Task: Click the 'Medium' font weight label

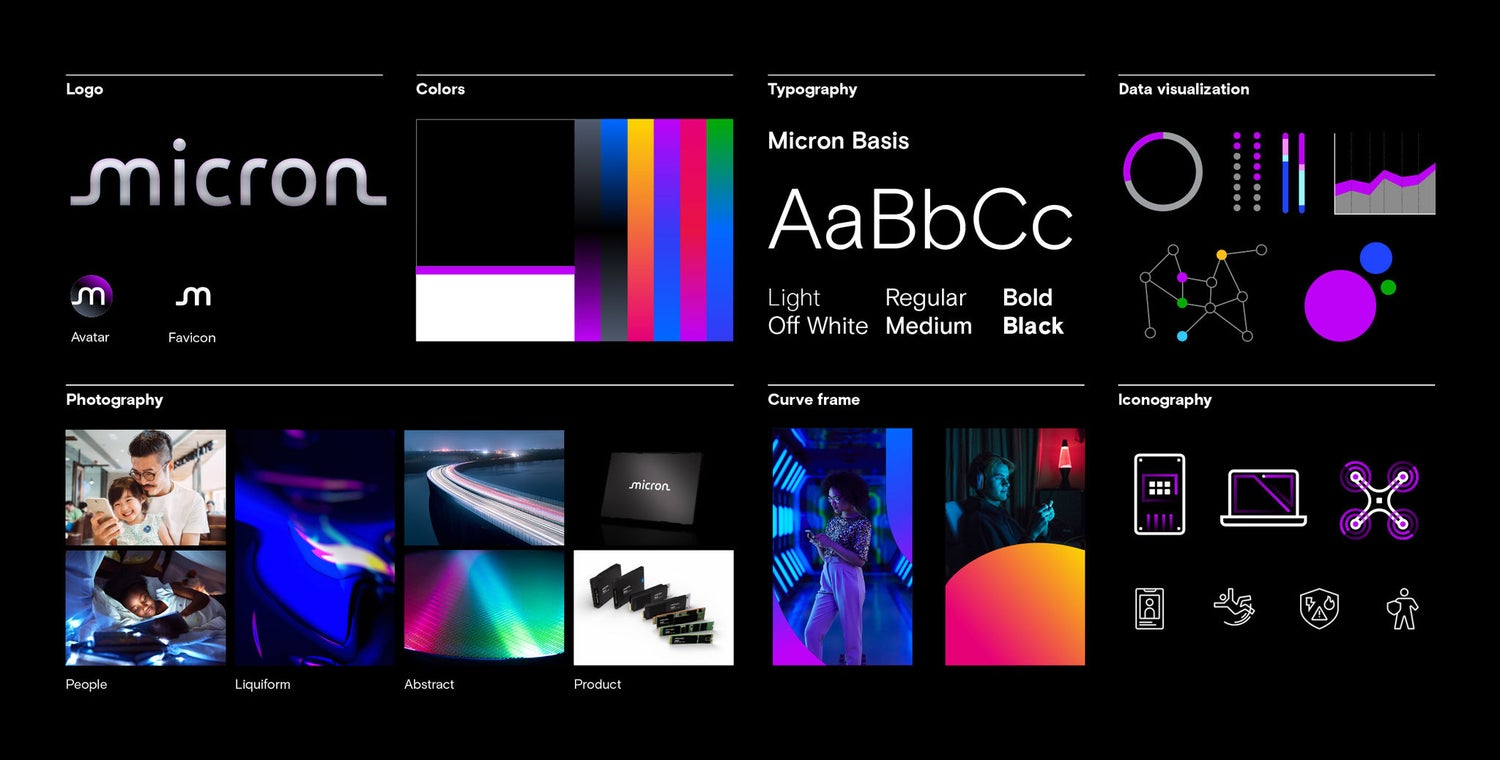Action: [x=929, y=326]
